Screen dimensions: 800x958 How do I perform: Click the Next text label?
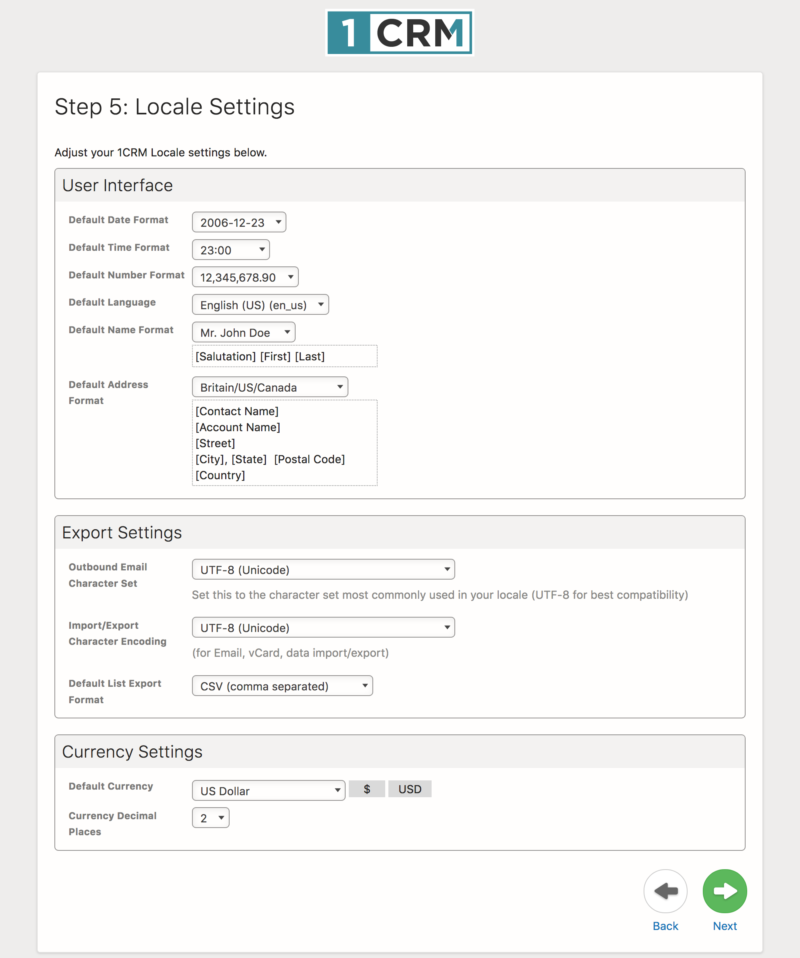[724, 926]
